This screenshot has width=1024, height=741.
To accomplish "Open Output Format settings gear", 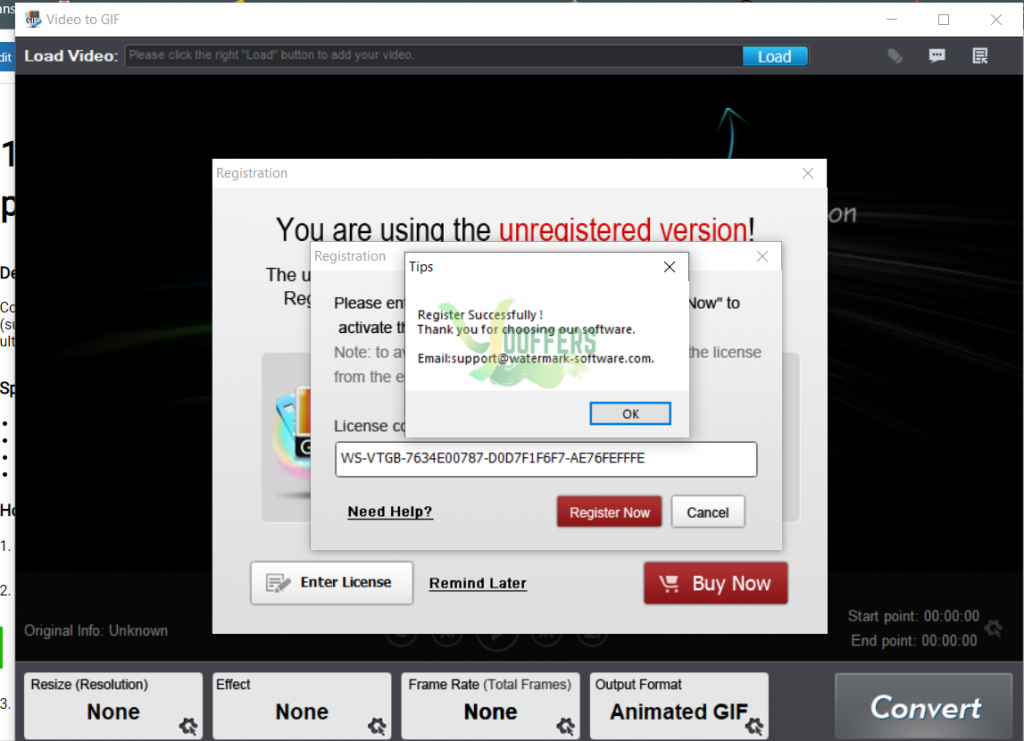I will click(x=754, y=725).
